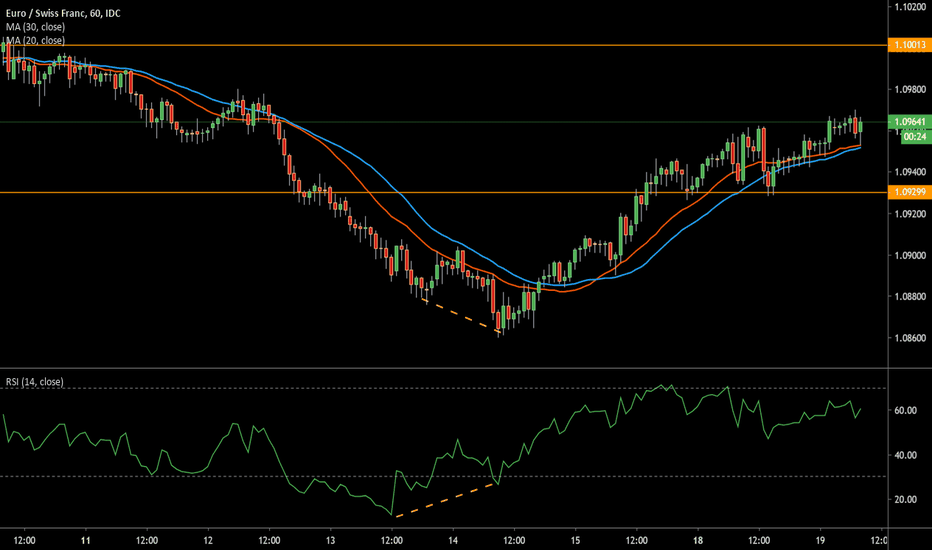Click the 1.08600 price axis label
This screenshot has height=550, width=932.
click(909, 340)
